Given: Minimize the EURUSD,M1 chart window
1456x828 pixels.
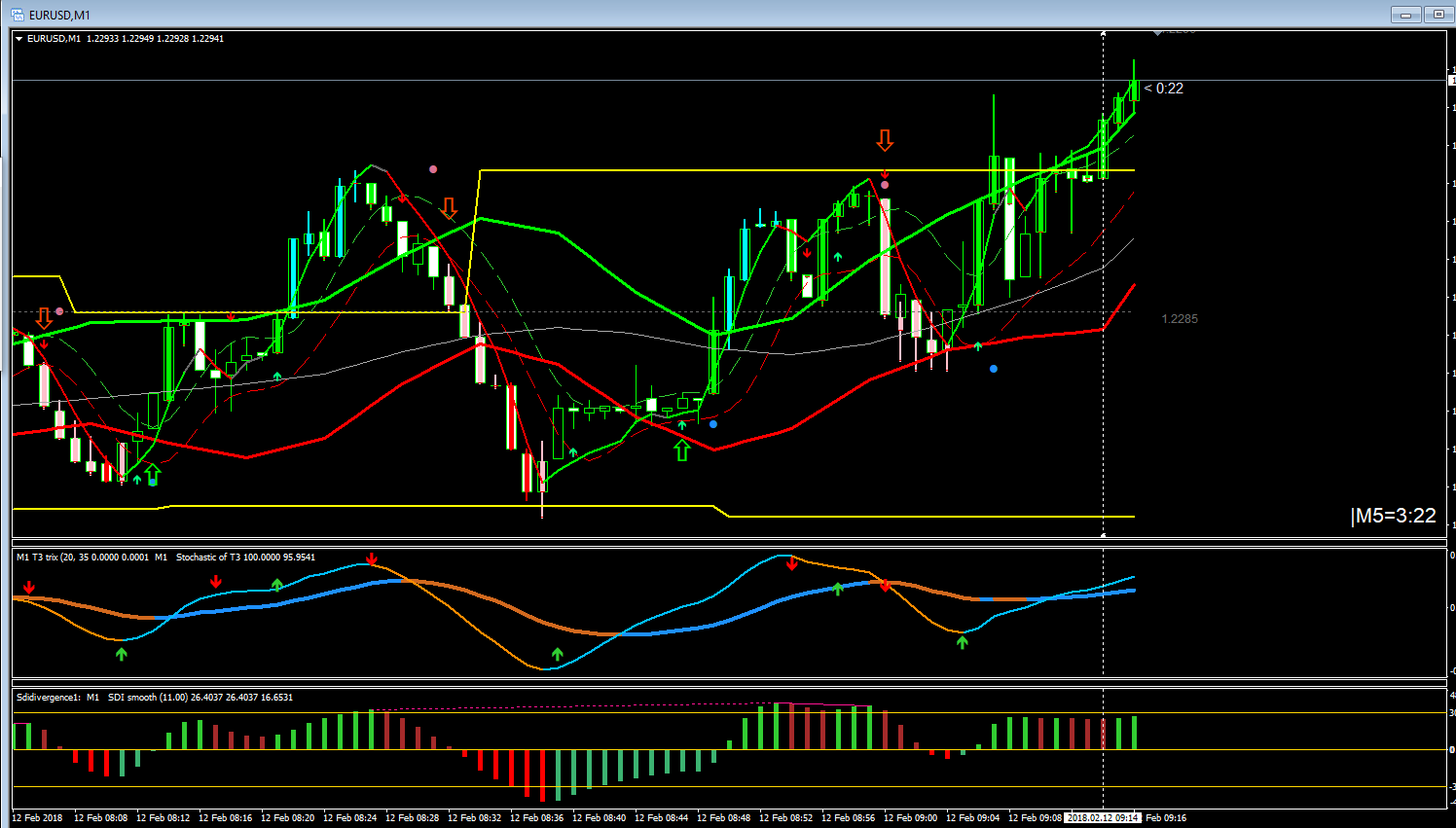Looking at the screenshot, I should point(1405,15).
